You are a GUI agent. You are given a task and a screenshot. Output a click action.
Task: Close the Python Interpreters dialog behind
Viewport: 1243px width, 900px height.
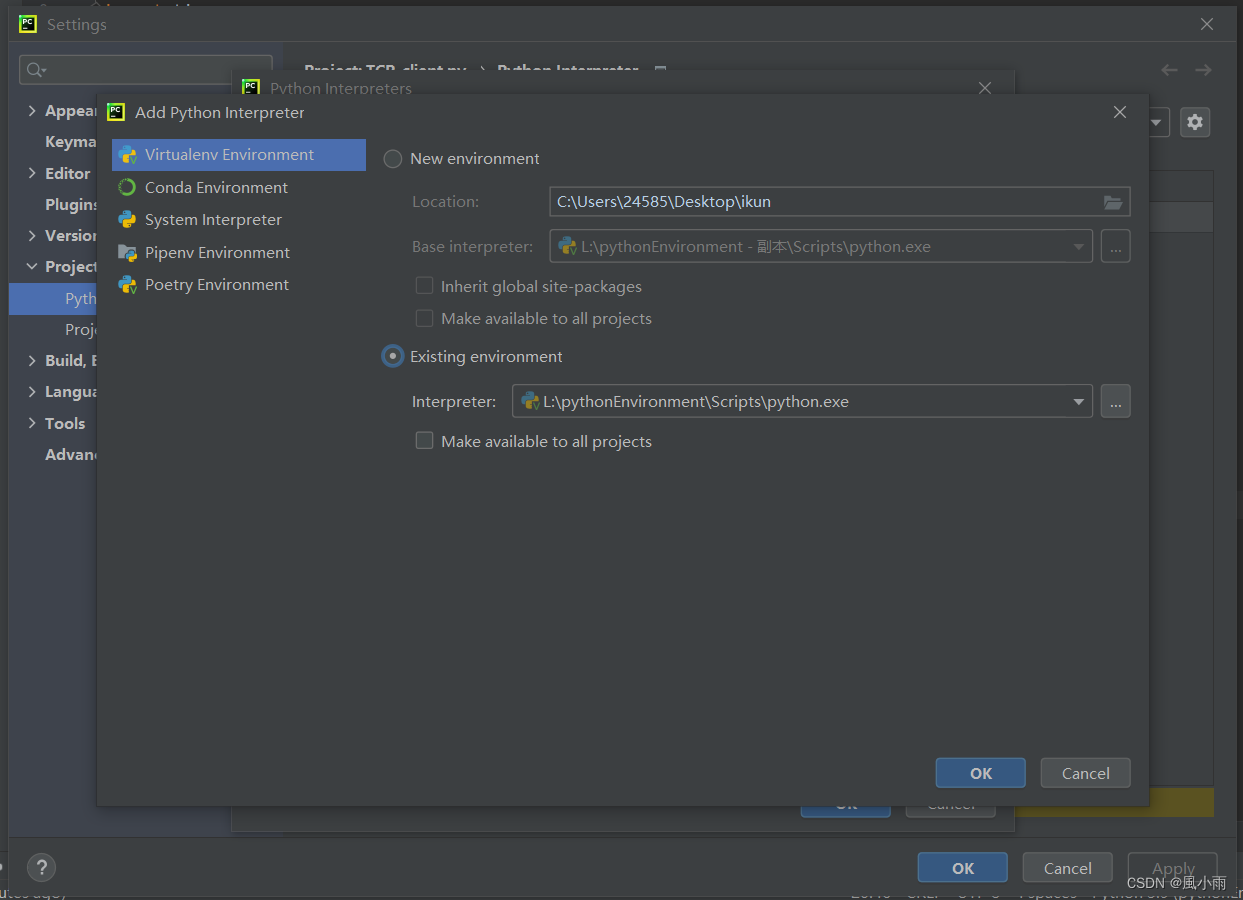click(985, 88)
